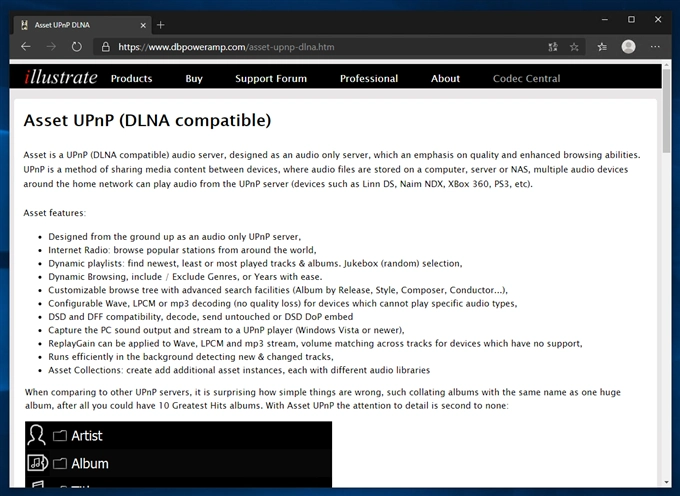Click the Album music note icon

coord(37,463)
